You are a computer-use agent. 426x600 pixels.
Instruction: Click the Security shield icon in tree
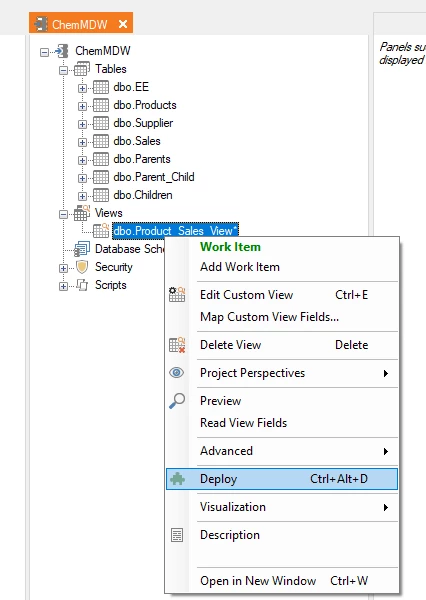pyautogui.click(x=82, y=267)
